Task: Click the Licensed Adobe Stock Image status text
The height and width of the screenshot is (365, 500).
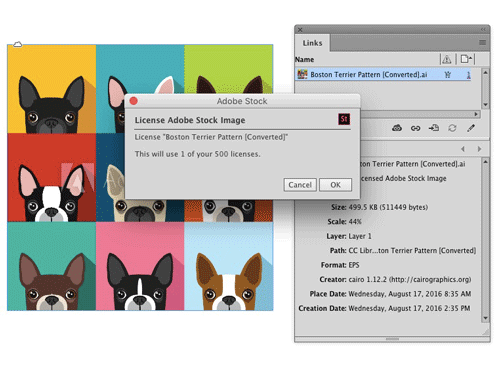Action: [x=403, y=178]
